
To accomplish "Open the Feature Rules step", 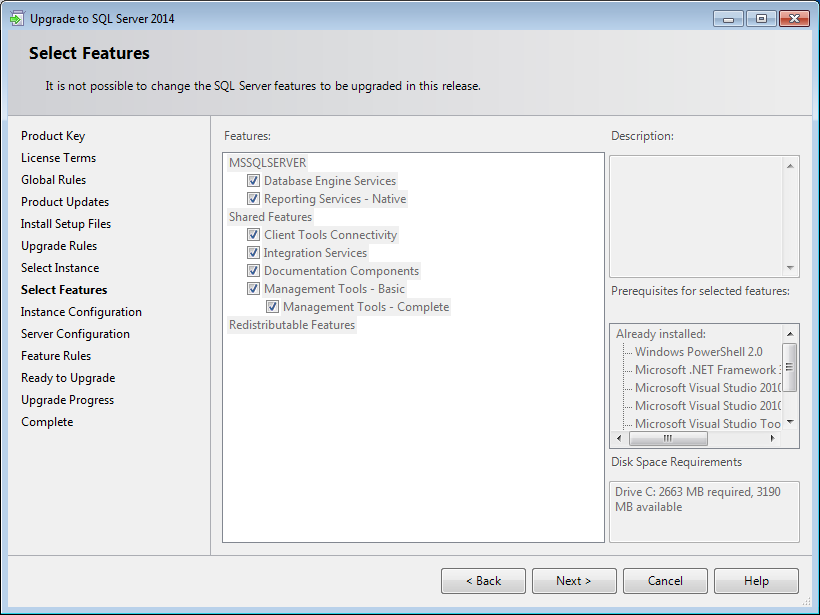I will [x=56, y=356].
